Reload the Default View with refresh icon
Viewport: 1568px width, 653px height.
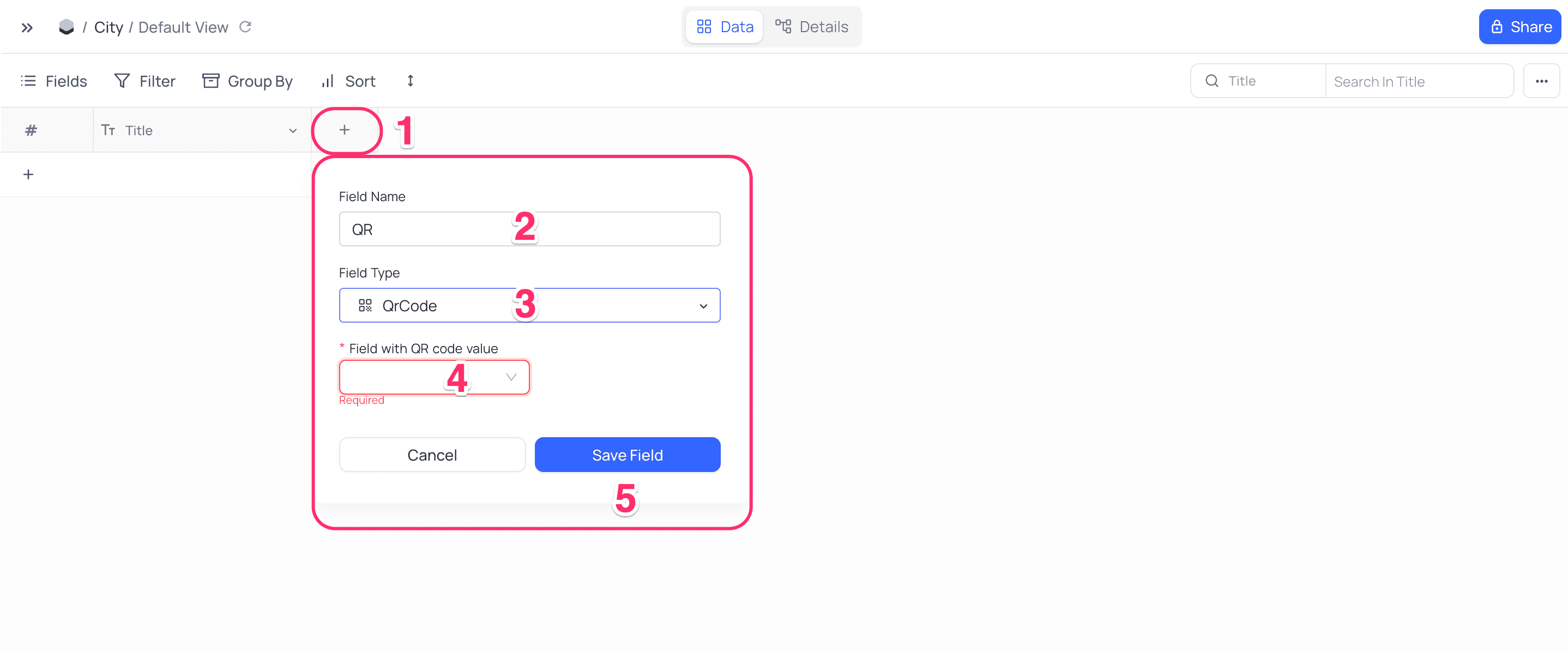[x=245, y=27]
